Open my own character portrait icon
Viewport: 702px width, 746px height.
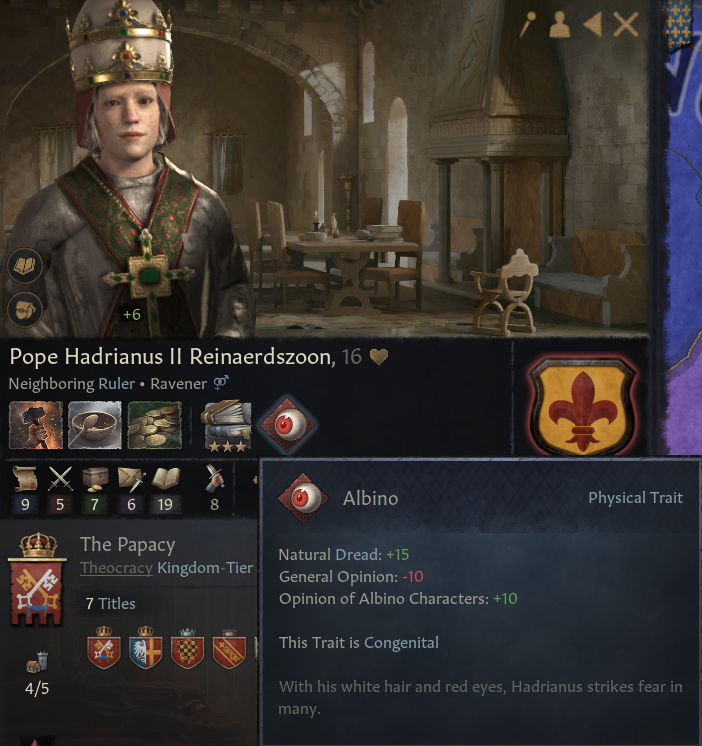click(559, 24)
